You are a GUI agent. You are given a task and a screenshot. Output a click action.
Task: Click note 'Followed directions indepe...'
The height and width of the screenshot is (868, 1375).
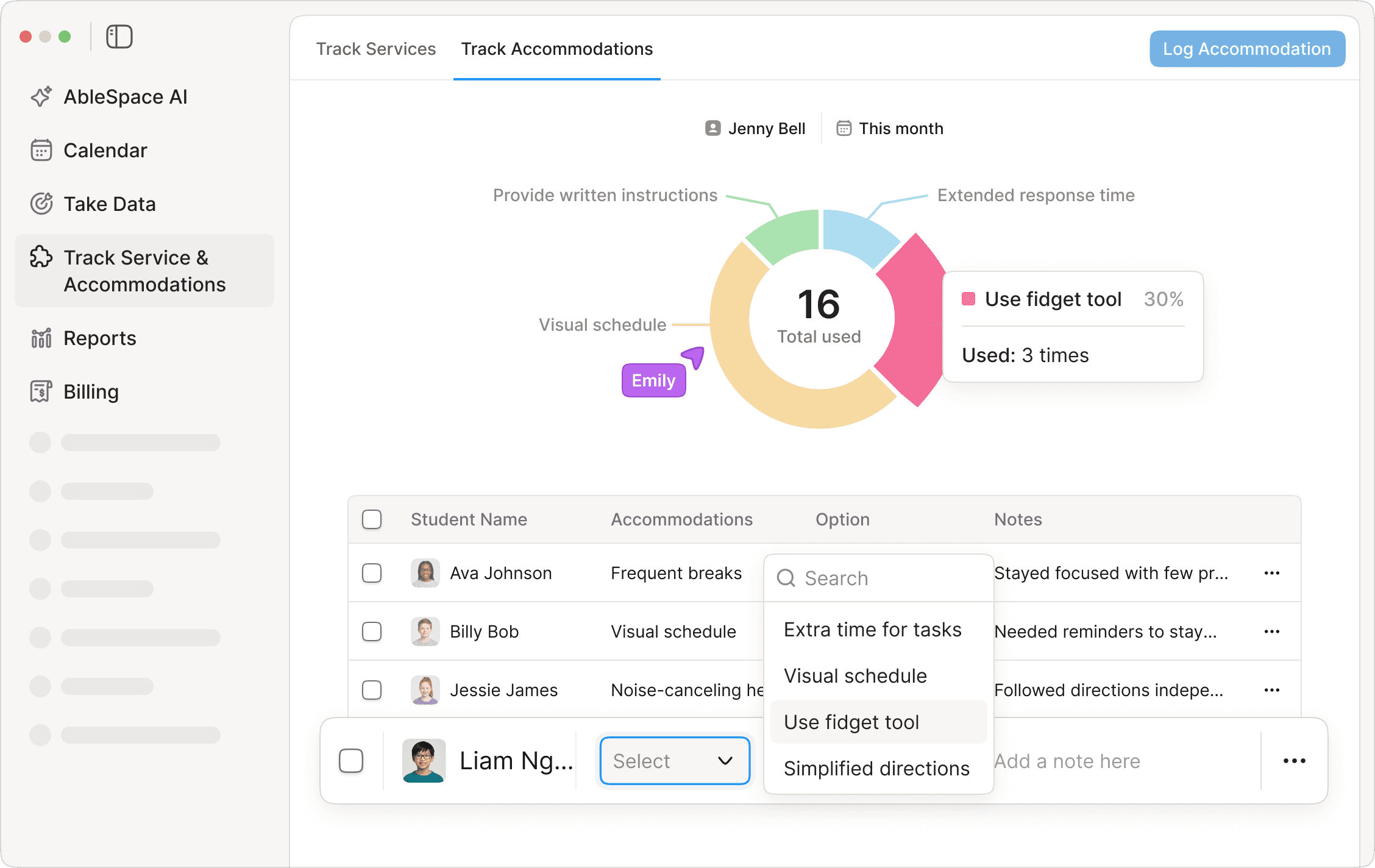(1109, 690)
